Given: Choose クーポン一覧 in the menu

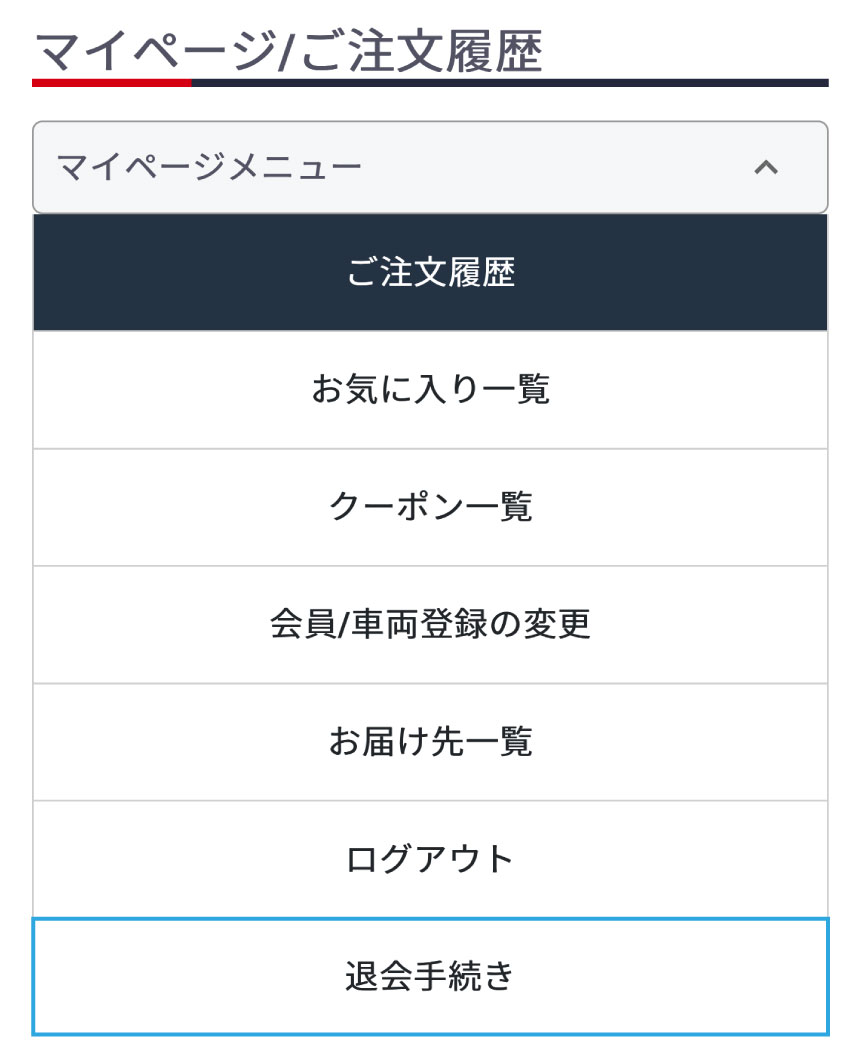Looking at the screenshot, I should 430,507.
